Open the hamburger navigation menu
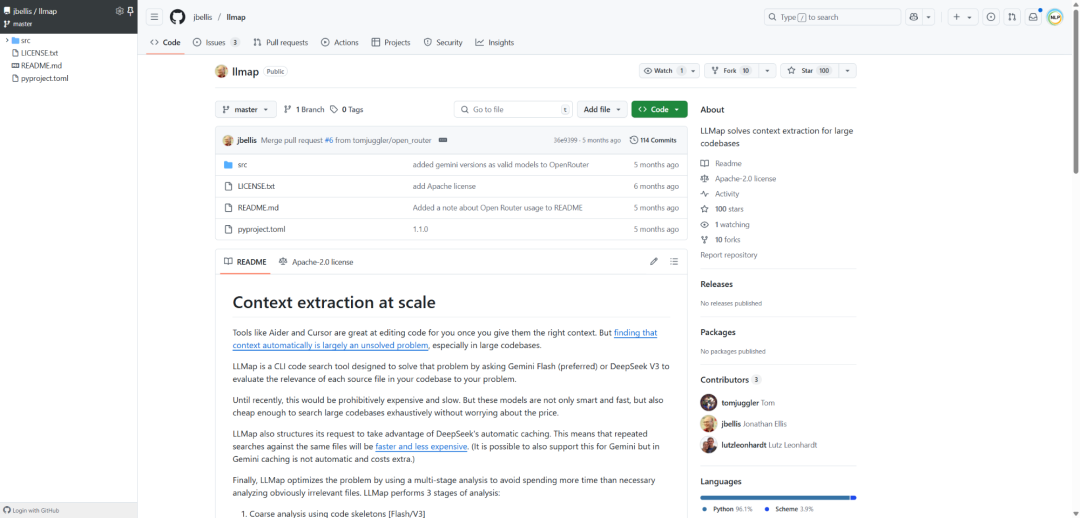Viewport: 1080px width, 518px height. (154, 17)
